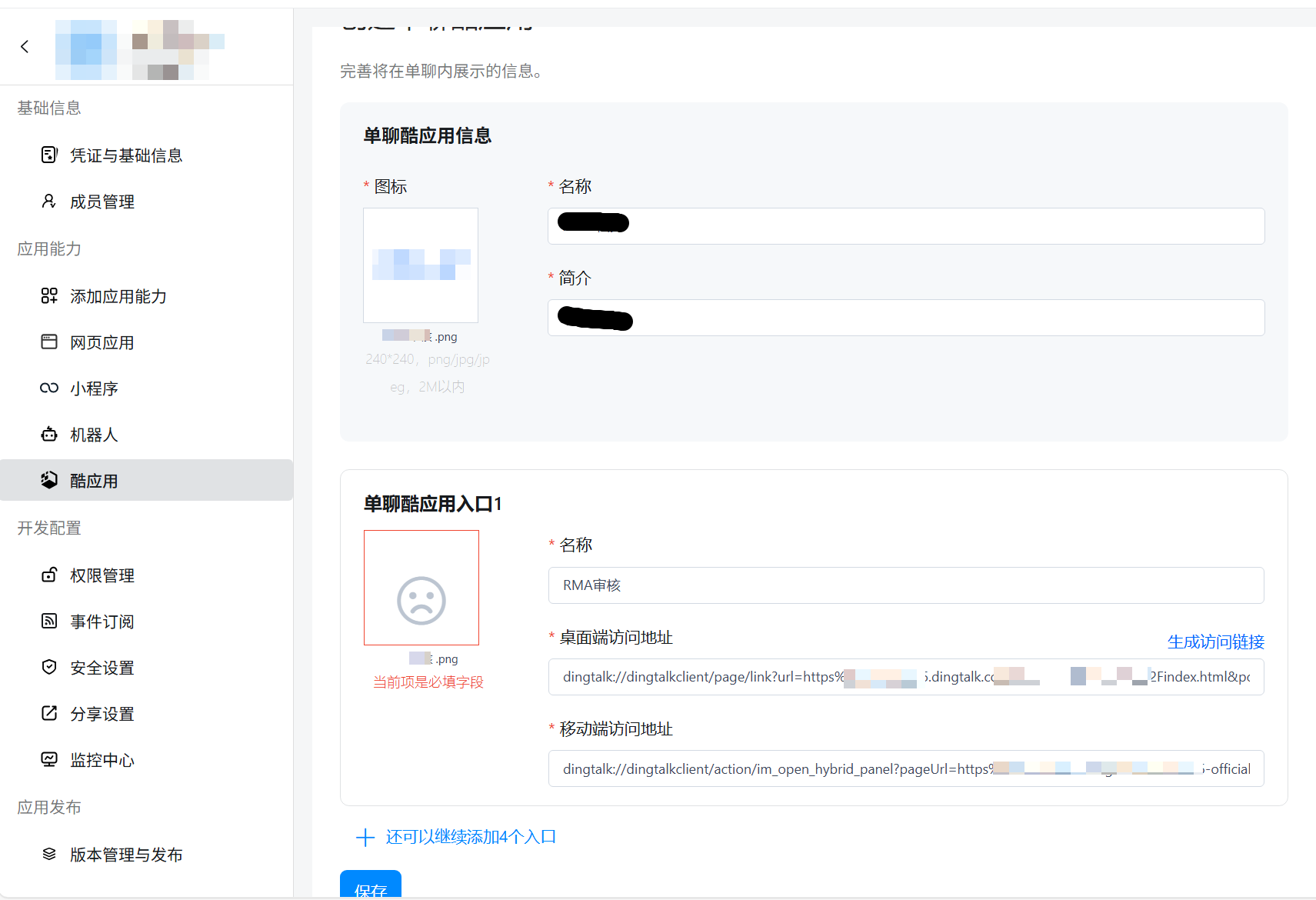The image size is (1316, 900).
Task: Click the plus icon to add entry
Action: (365, 837)
